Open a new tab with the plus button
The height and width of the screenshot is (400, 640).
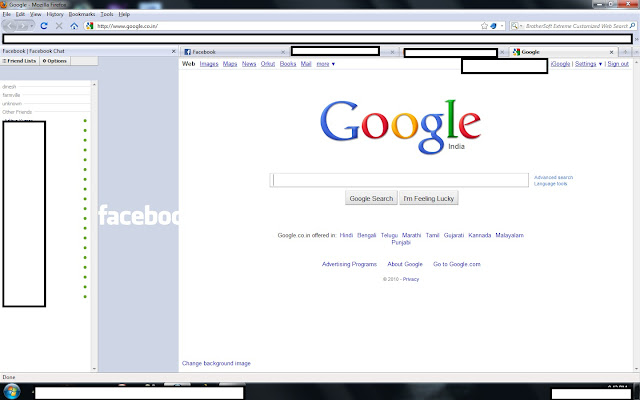click(624, 52)
